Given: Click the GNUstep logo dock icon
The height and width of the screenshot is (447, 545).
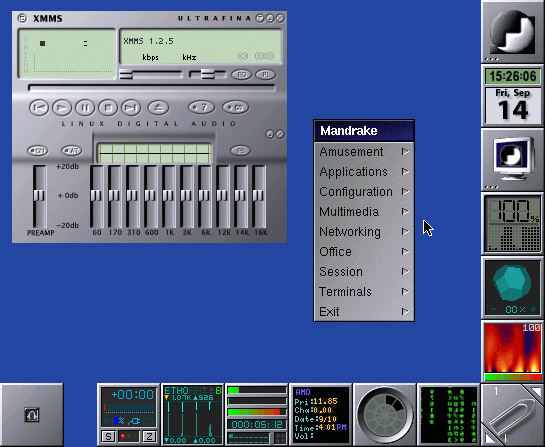Looking at the screenshot, I should (x=513, y=32).
